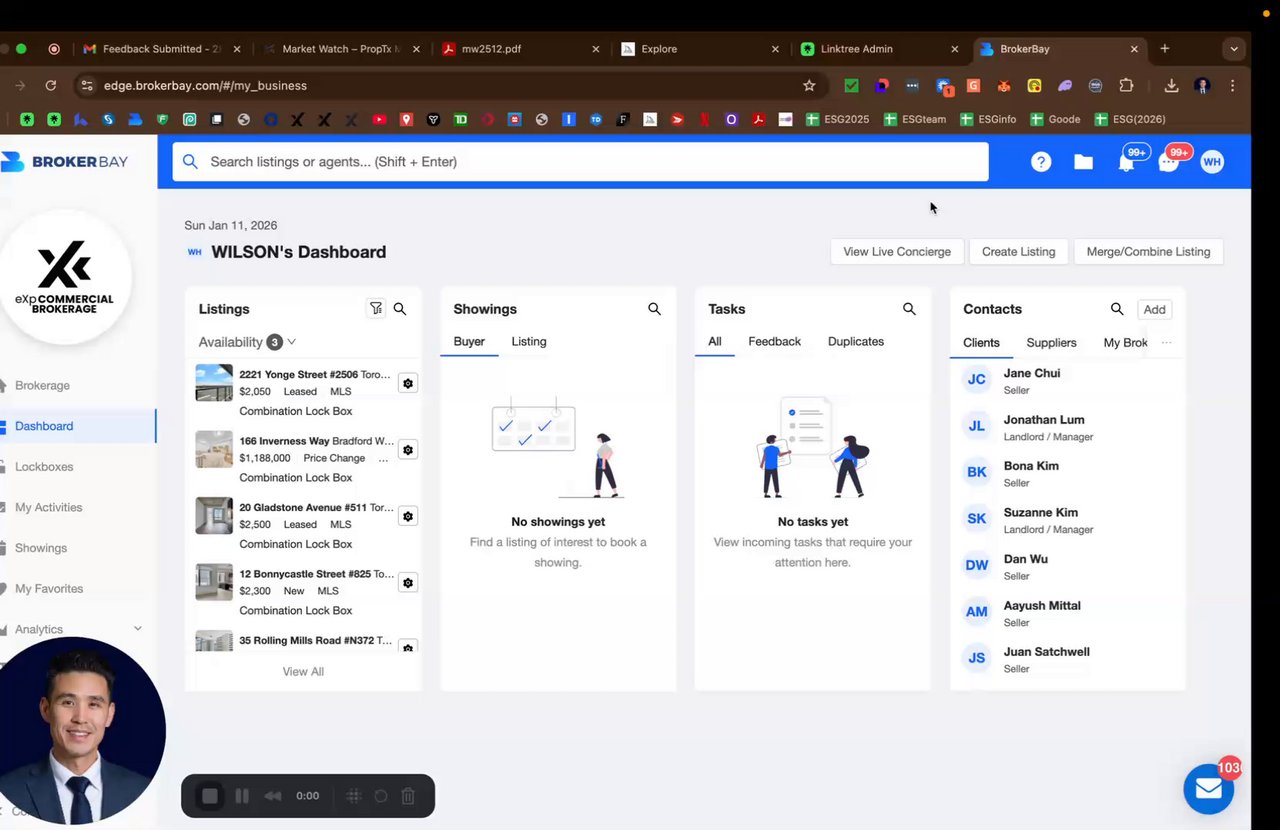Image resolution: width=1280 pixels, height=830 pixels.
Task: Switch to the Suppliers tab in Contacts
Action: pos(1051,343)
